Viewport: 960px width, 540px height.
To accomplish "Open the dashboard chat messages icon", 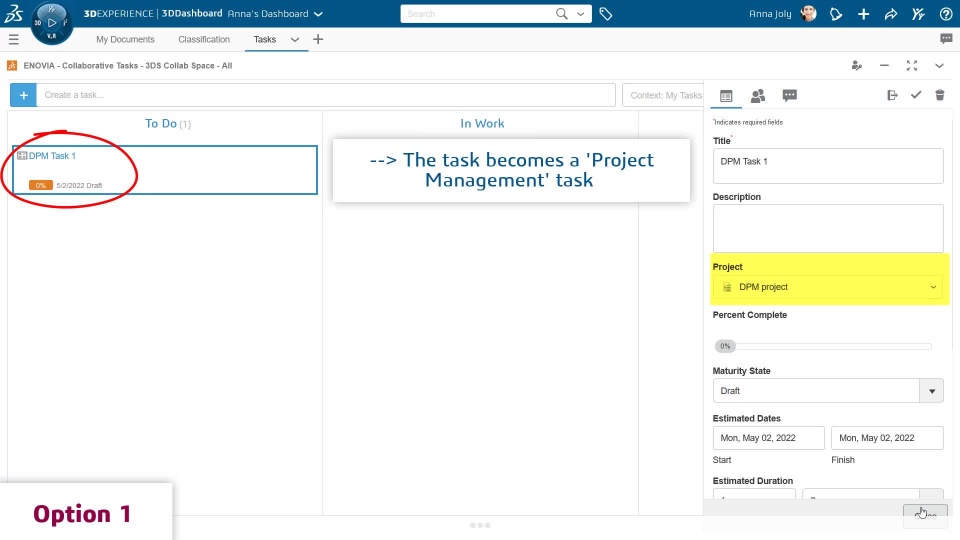I will point(946,39).
